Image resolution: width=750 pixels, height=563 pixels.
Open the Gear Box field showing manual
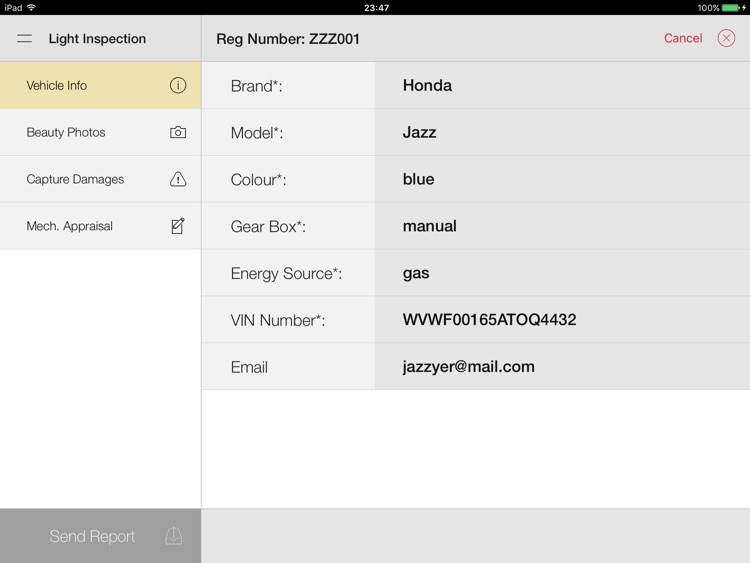pos(561,226)
